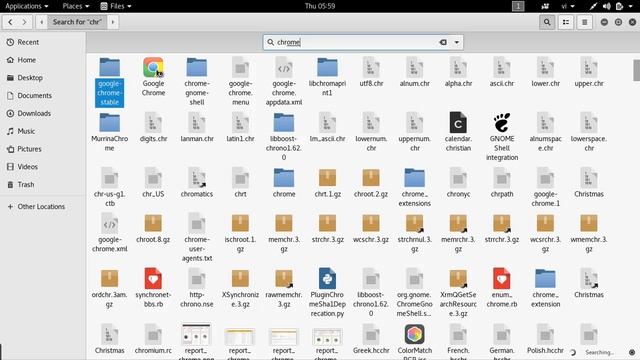Select the google-chrome-stable folder

coord(109,68)
